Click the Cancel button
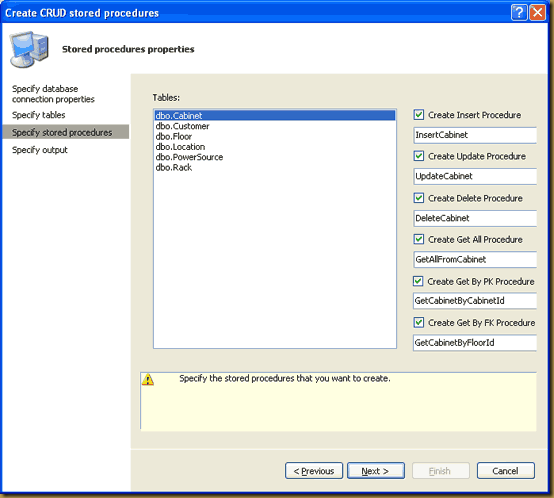The height and width of the screenshot is (498, 554). pyautogui.click(x=506, y=471)
